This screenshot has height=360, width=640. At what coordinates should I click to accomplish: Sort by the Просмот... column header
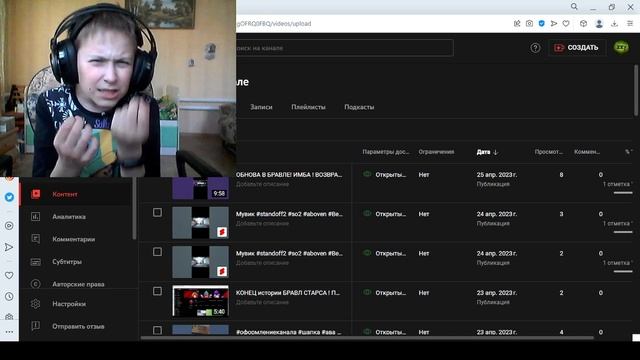pos(549,152)
